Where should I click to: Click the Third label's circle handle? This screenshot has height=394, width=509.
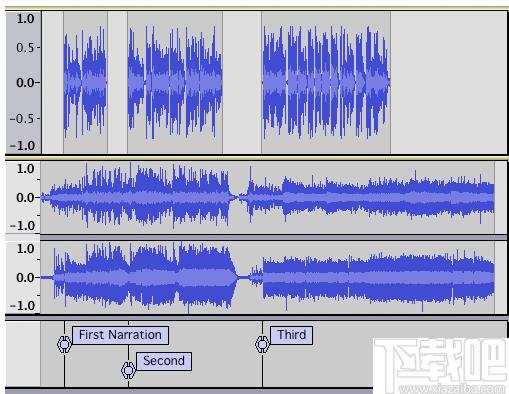coord(262,344)
